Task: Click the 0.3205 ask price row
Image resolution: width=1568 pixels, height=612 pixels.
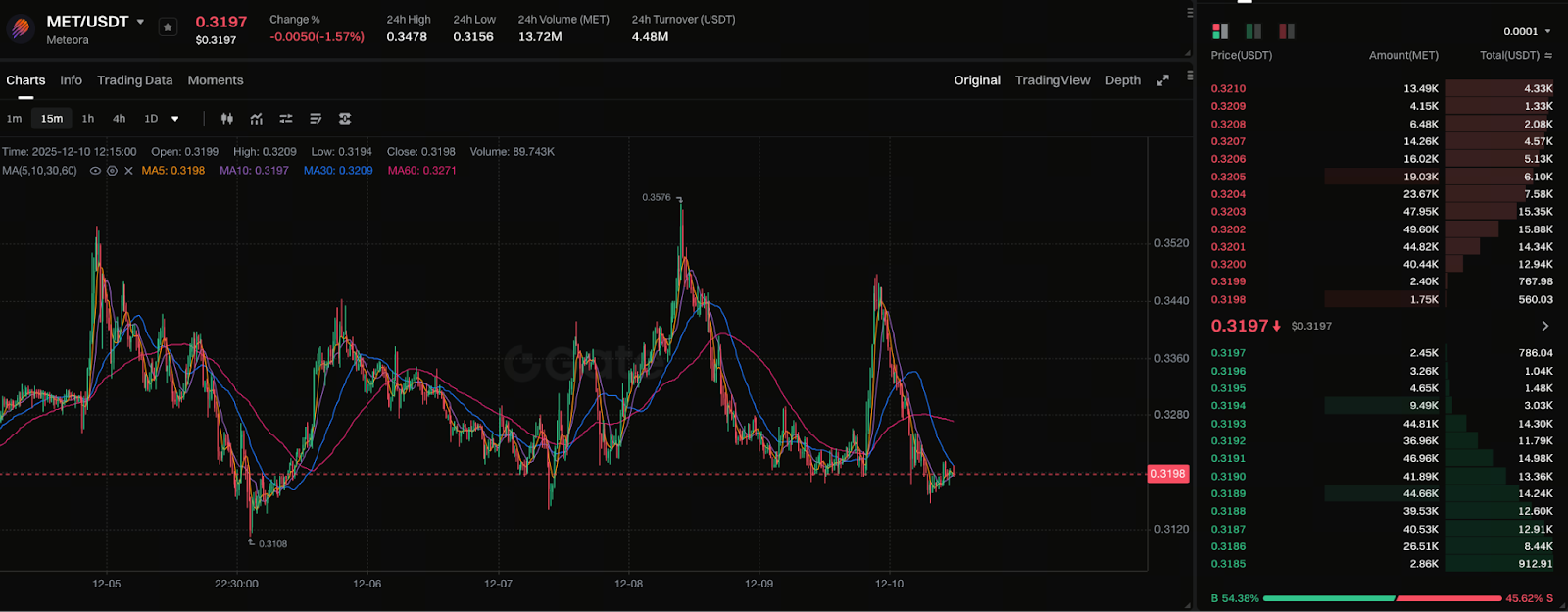Action: (x=1228, y=177)
